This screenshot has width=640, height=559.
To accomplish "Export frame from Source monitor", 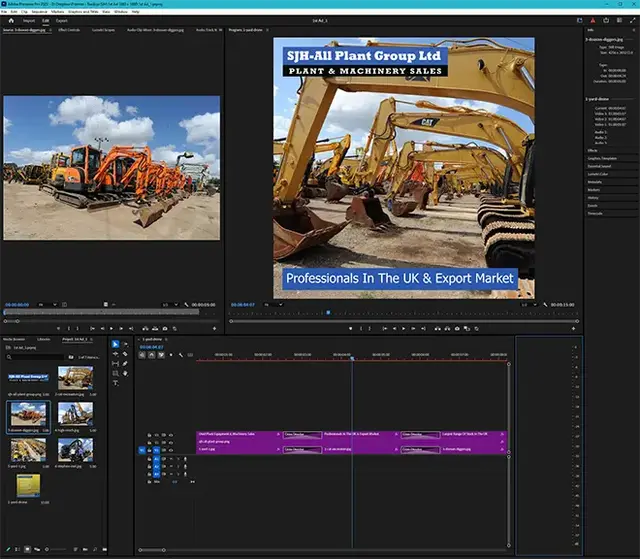I will (165, 328).
